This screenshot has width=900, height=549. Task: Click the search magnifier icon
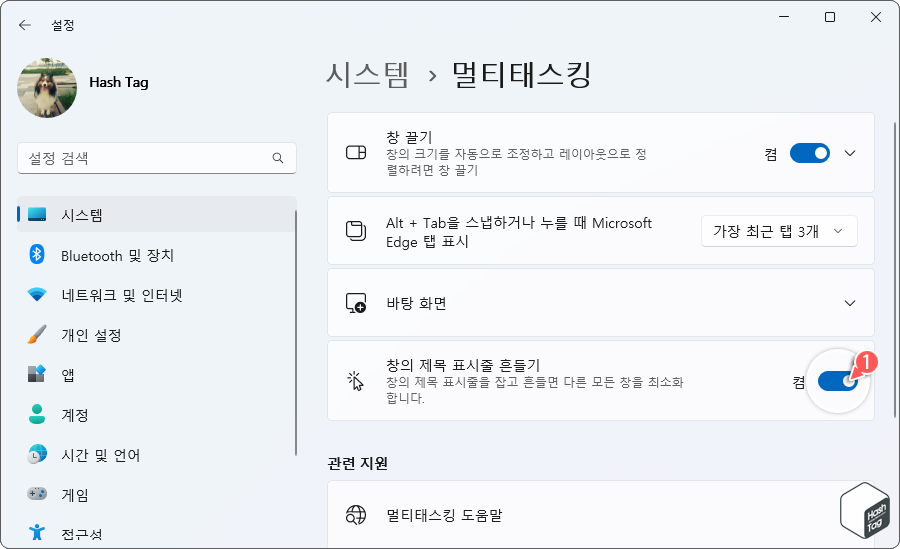[278, 158]
